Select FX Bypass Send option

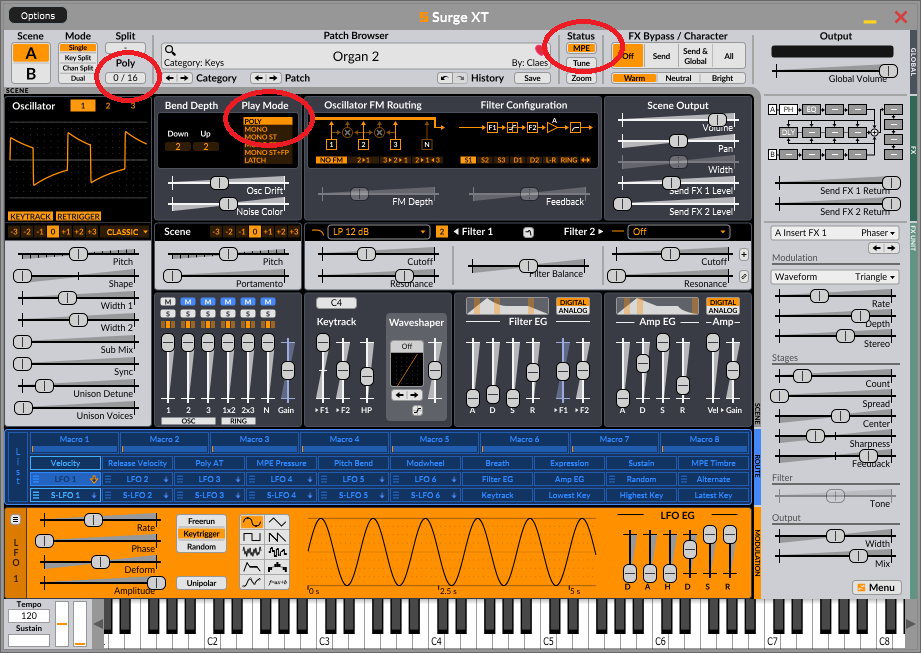click(661, 56)
